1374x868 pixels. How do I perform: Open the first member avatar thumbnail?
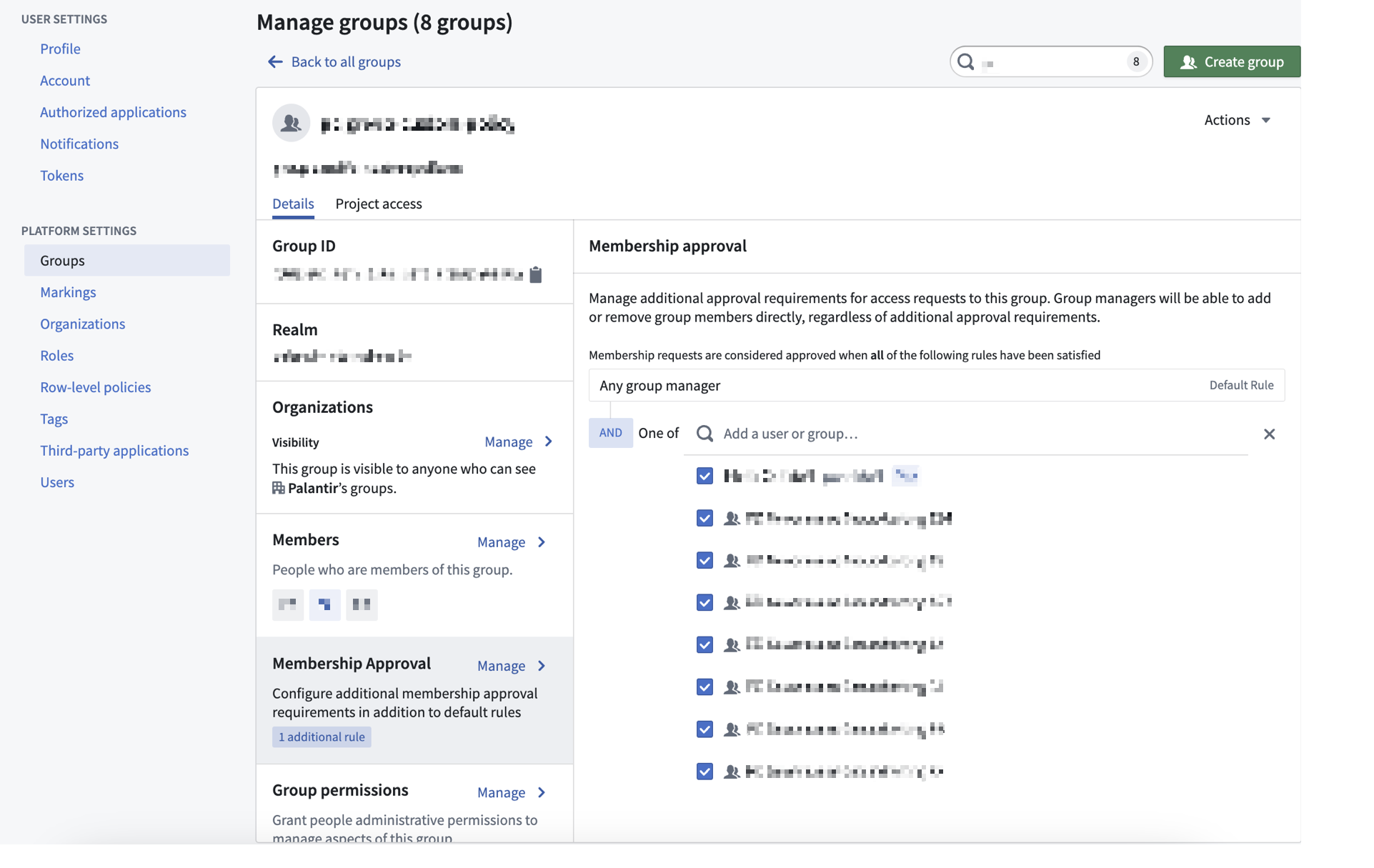[x=288, y=604]
